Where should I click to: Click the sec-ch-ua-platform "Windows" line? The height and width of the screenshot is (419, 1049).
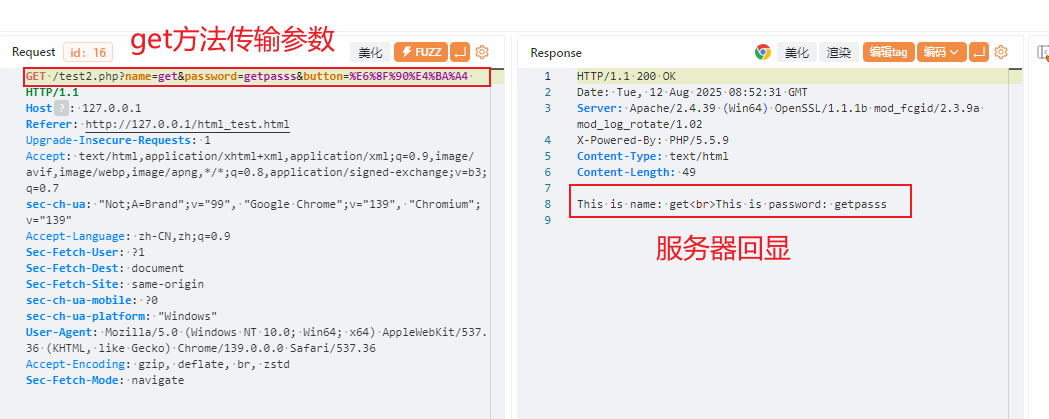click(122, 317)
